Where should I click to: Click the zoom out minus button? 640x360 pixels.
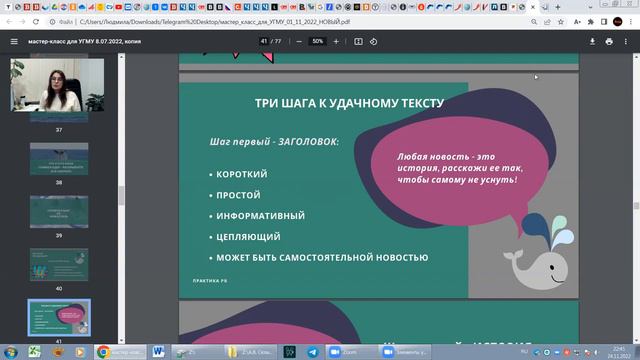click(299, 42)
